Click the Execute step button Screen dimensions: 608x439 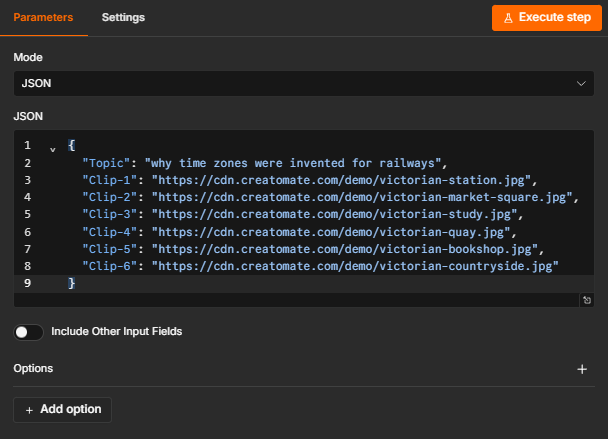547,18
